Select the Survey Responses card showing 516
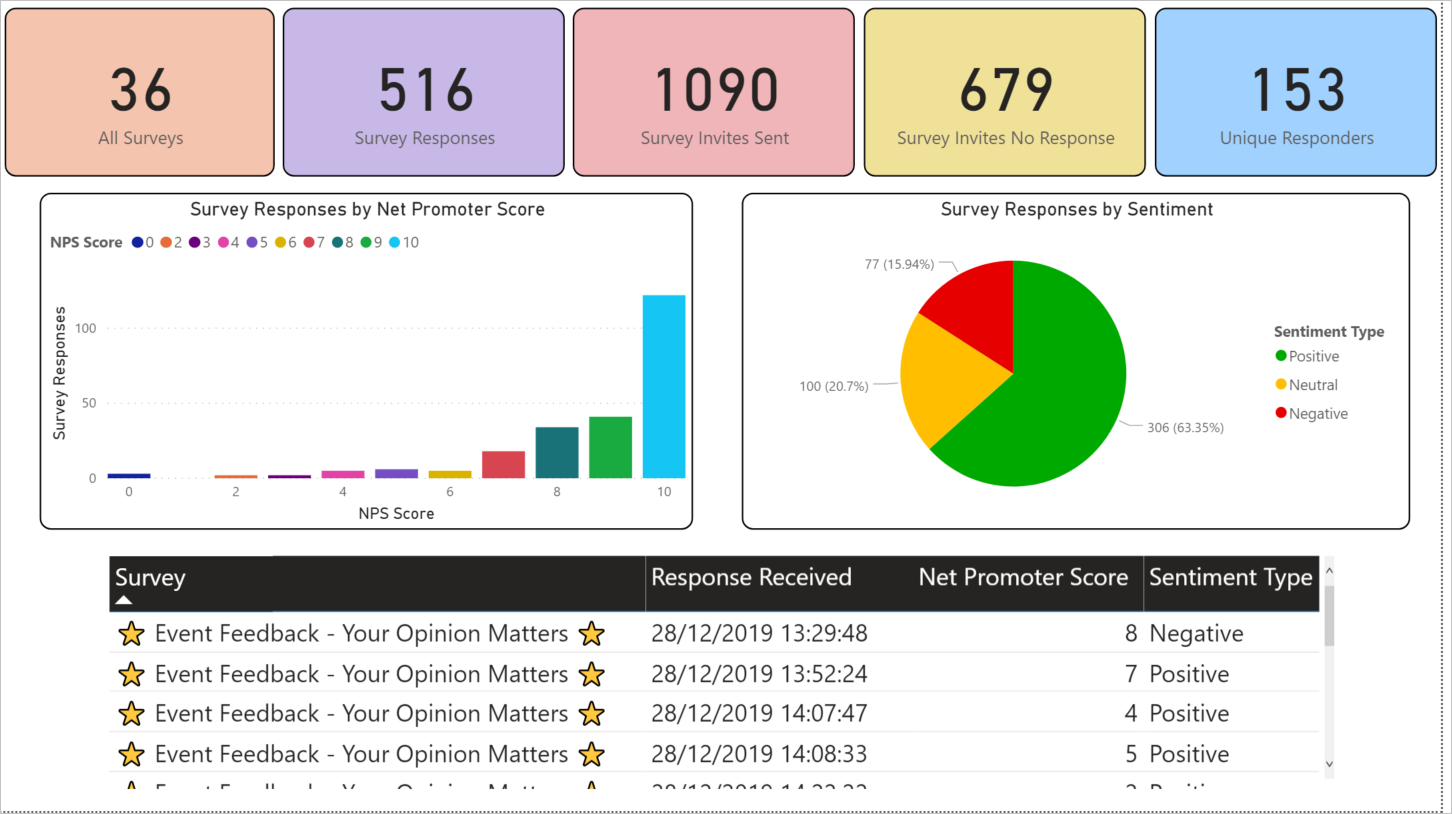Viewport: 1452px width, 814px height. pos(424,93)
